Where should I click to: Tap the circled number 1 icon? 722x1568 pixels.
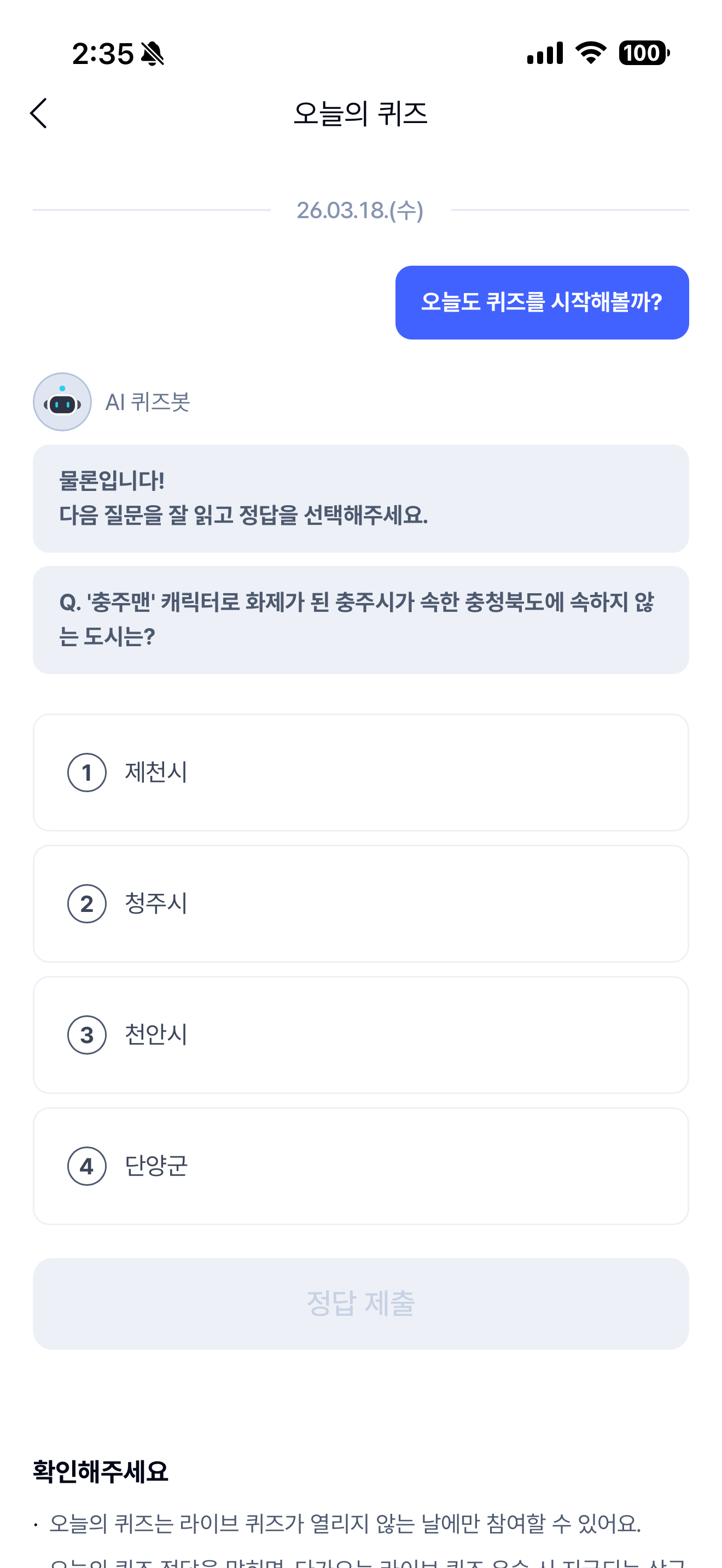tap(86, 773)
